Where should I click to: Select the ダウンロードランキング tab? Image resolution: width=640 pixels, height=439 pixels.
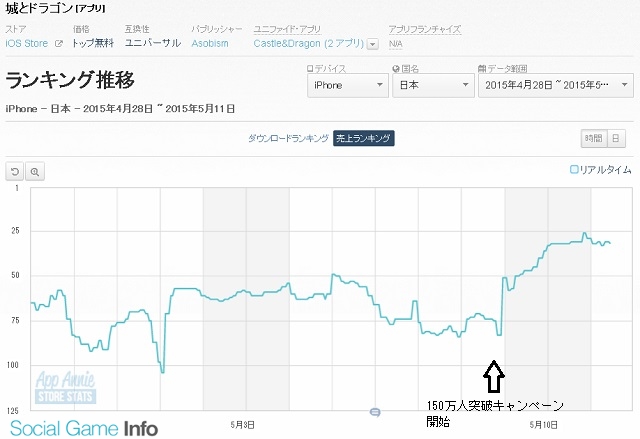(x=289, y=138)
